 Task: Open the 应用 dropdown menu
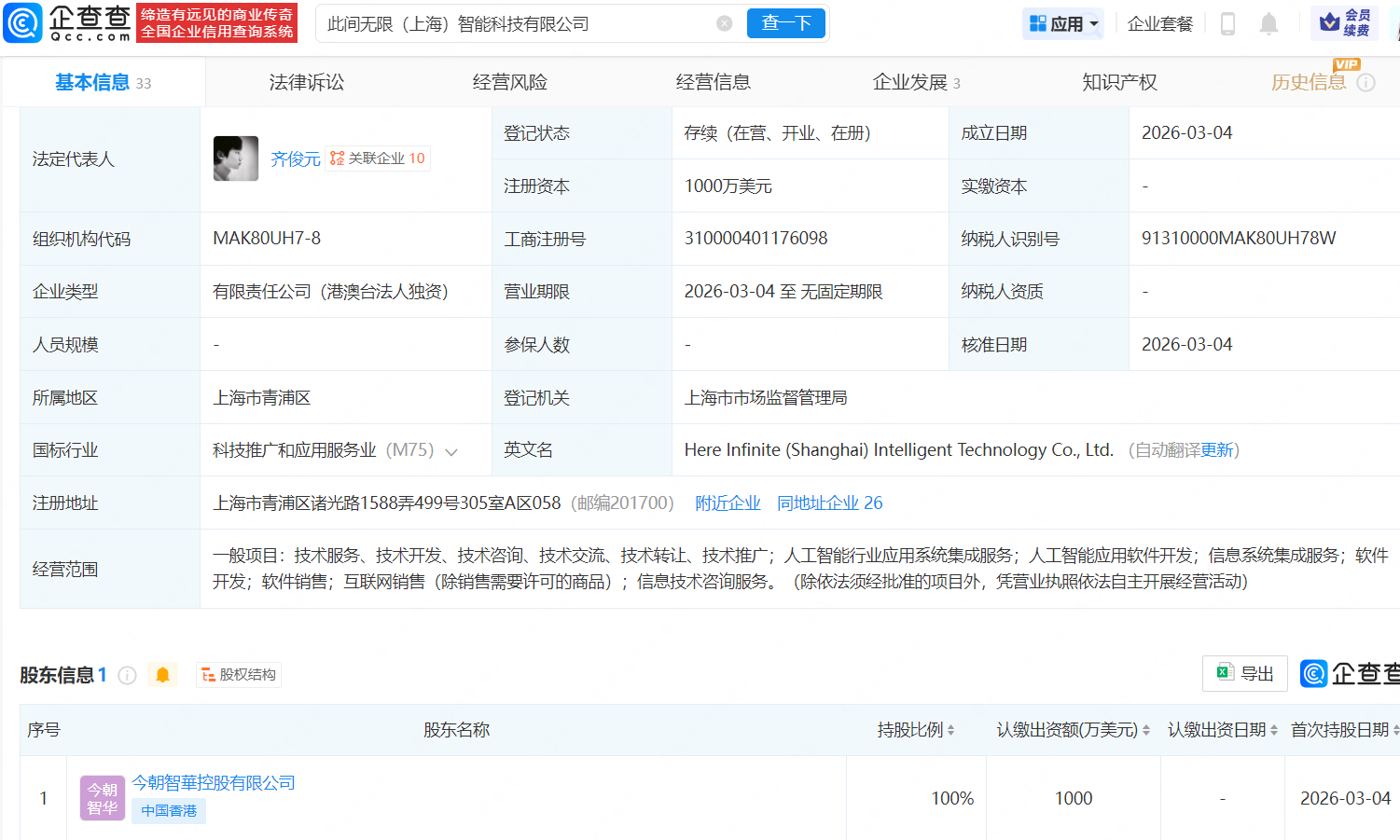pos(1062,23)
